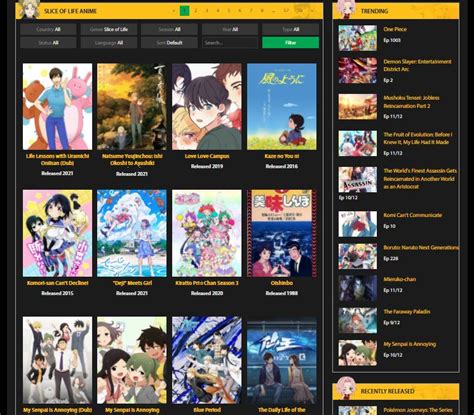Open World's Finest Assassin trending thumbnail

[x=358, y=180]
